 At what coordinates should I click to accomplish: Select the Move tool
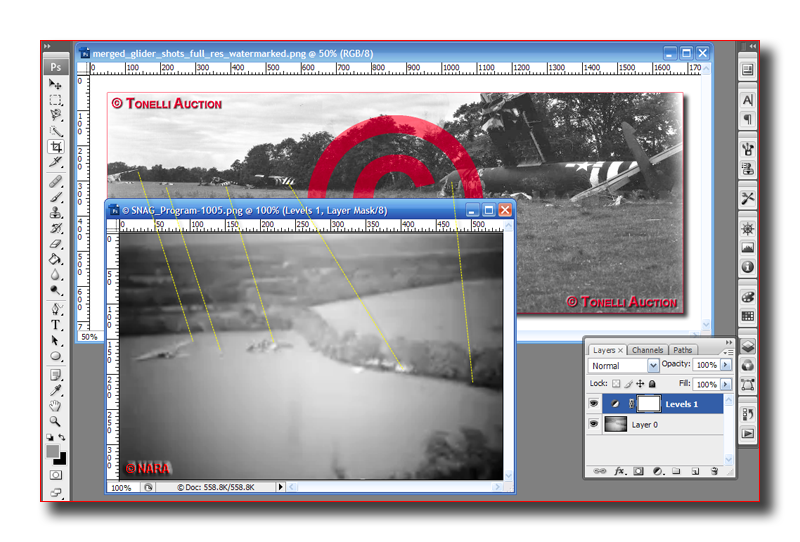tap(56, 84)
